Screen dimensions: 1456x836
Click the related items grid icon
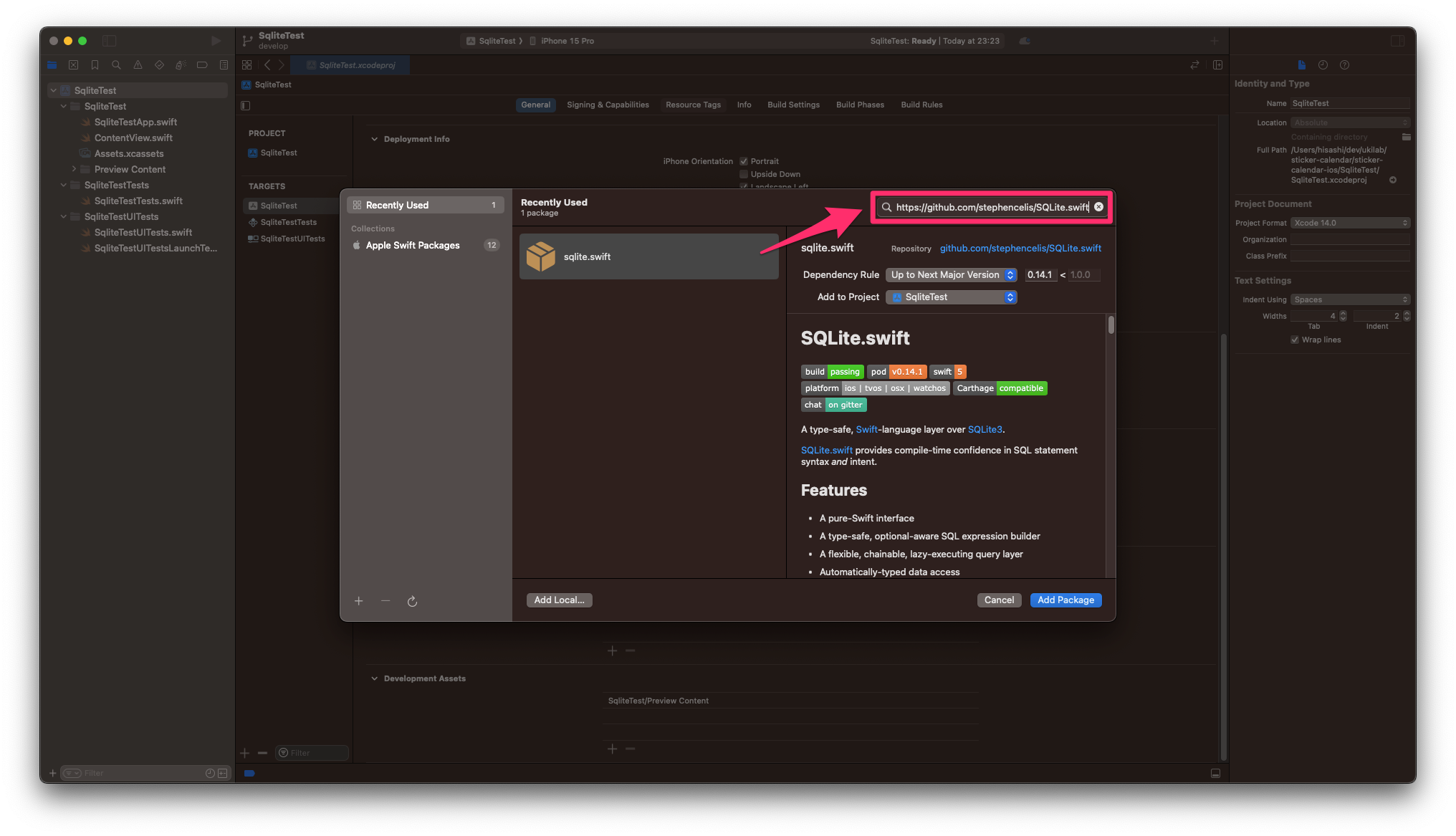point(247,65)
